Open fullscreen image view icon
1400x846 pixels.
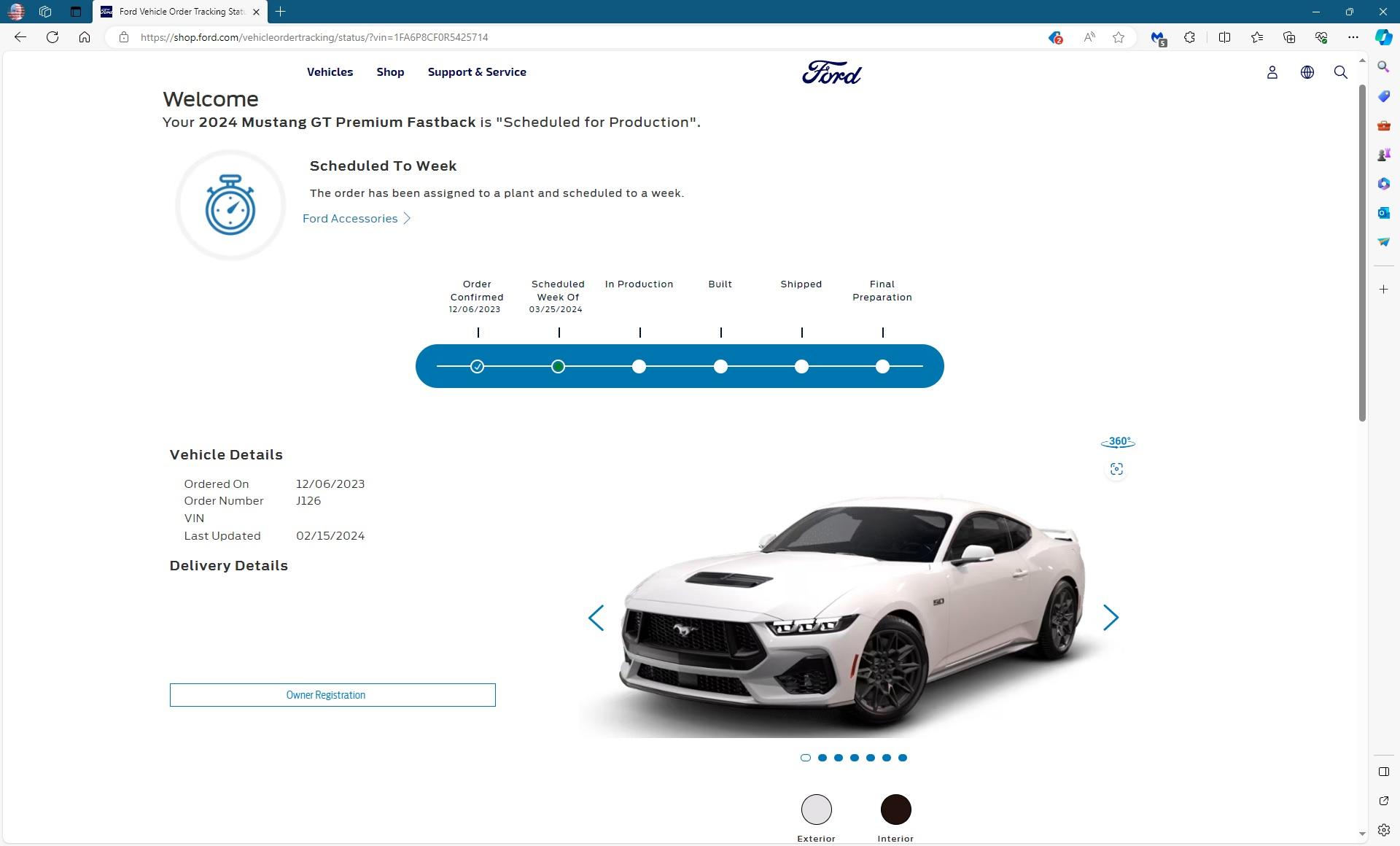1116,469
